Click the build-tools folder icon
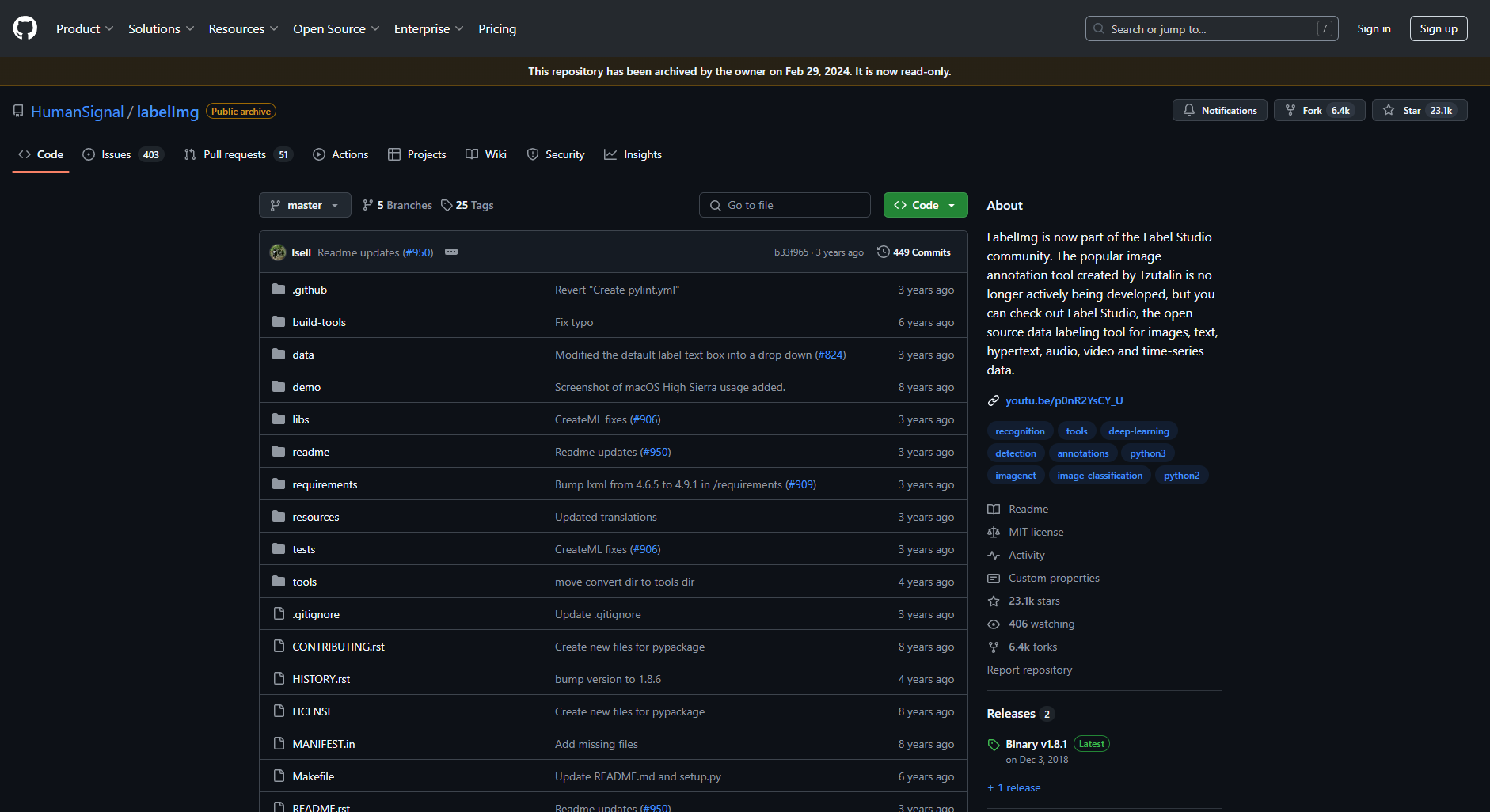 coord(279,322)
